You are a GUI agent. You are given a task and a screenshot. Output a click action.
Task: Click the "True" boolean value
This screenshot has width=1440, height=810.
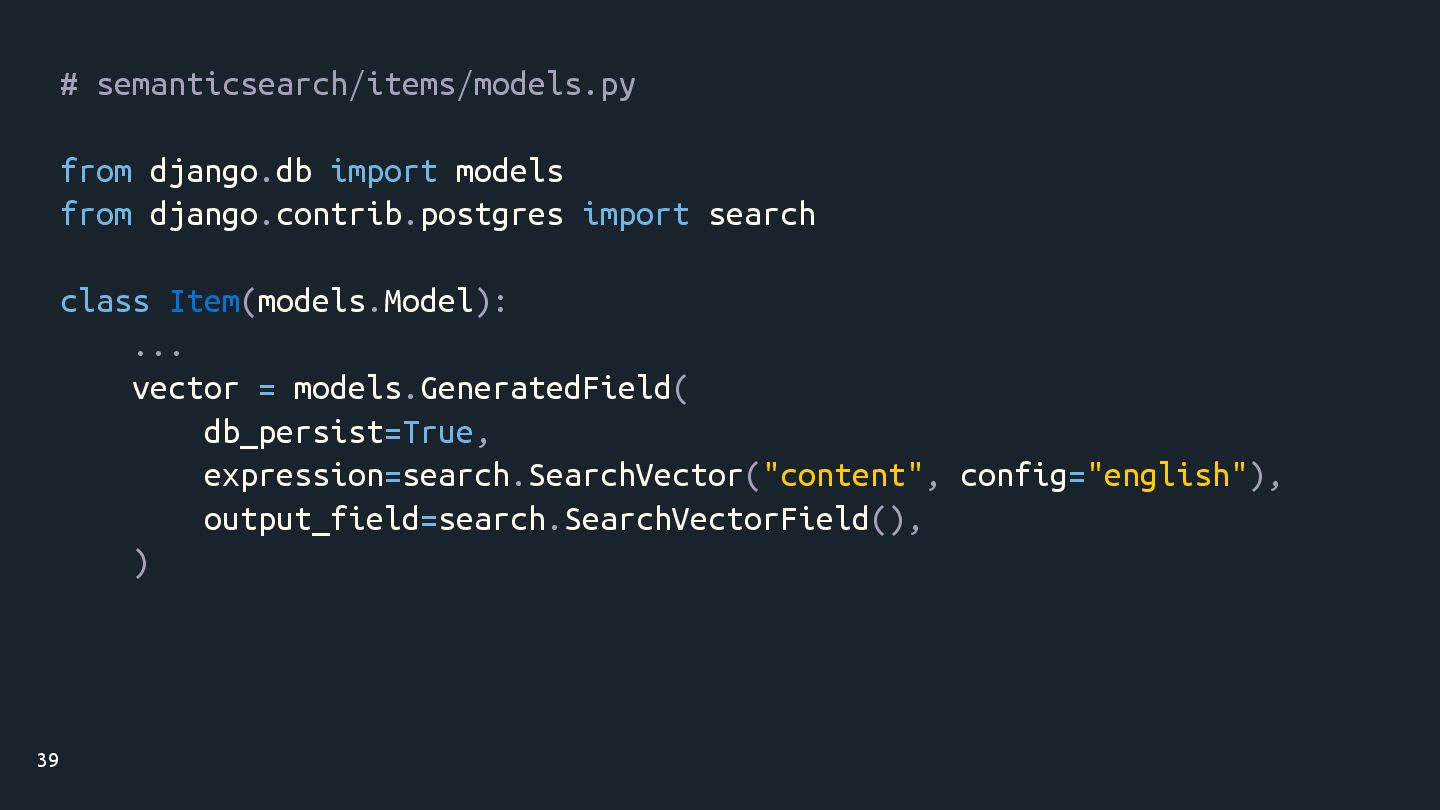tap(437, 432)
